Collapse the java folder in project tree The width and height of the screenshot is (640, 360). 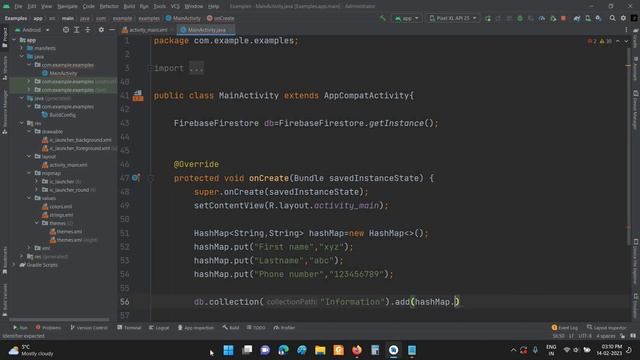click(x=22, y=56)
